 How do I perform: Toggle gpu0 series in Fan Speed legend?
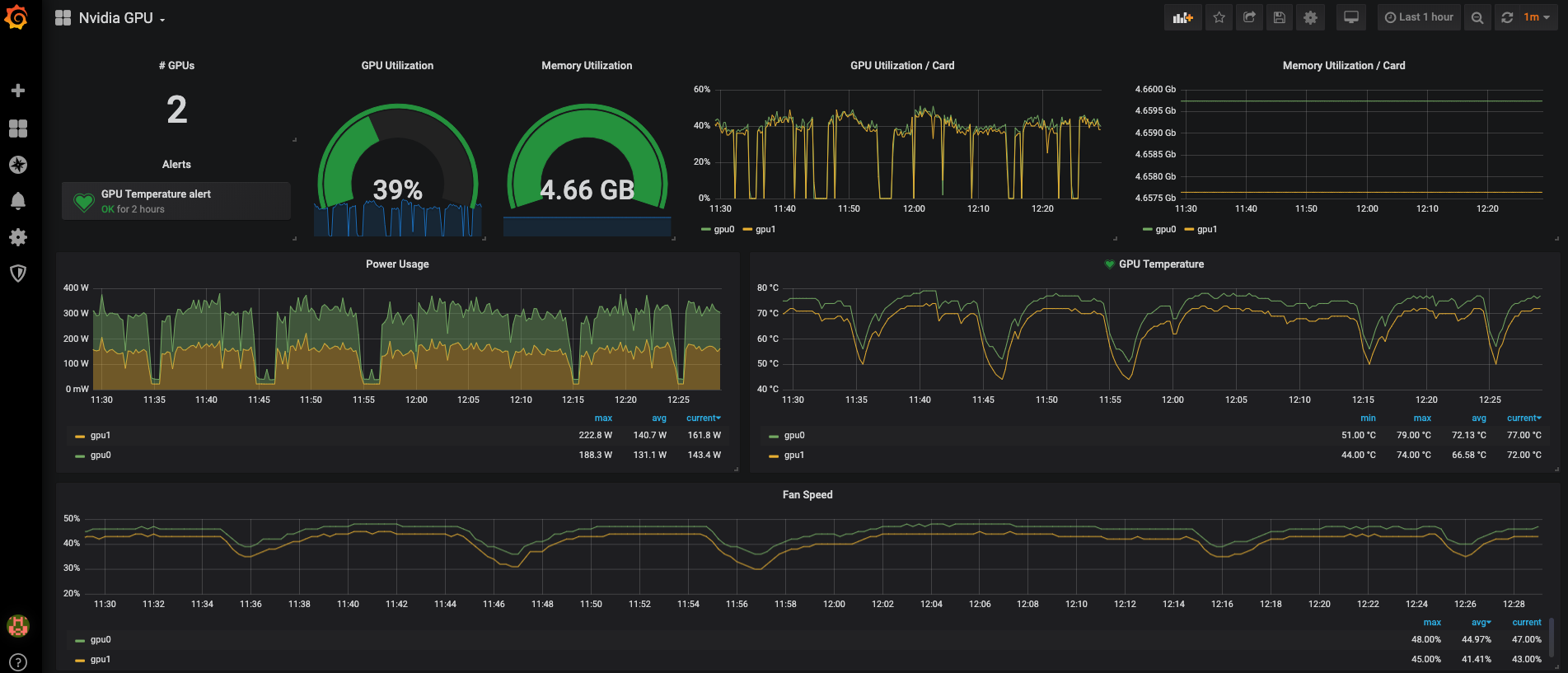point(100,640)
